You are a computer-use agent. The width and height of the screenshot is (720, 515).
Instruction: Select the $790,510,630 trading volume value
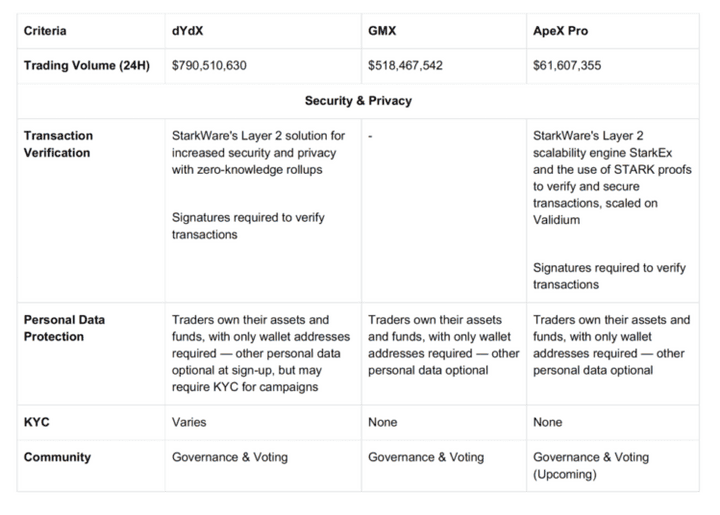(x=222, y=66)
